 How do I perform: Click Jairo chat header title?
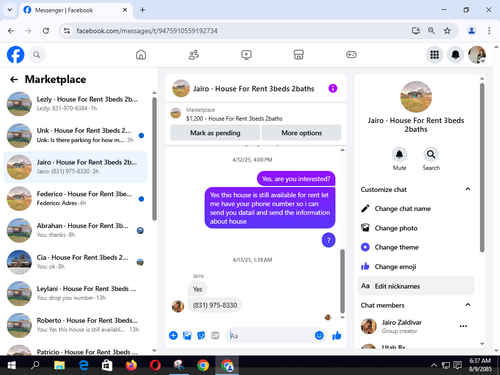pos(254,89)
